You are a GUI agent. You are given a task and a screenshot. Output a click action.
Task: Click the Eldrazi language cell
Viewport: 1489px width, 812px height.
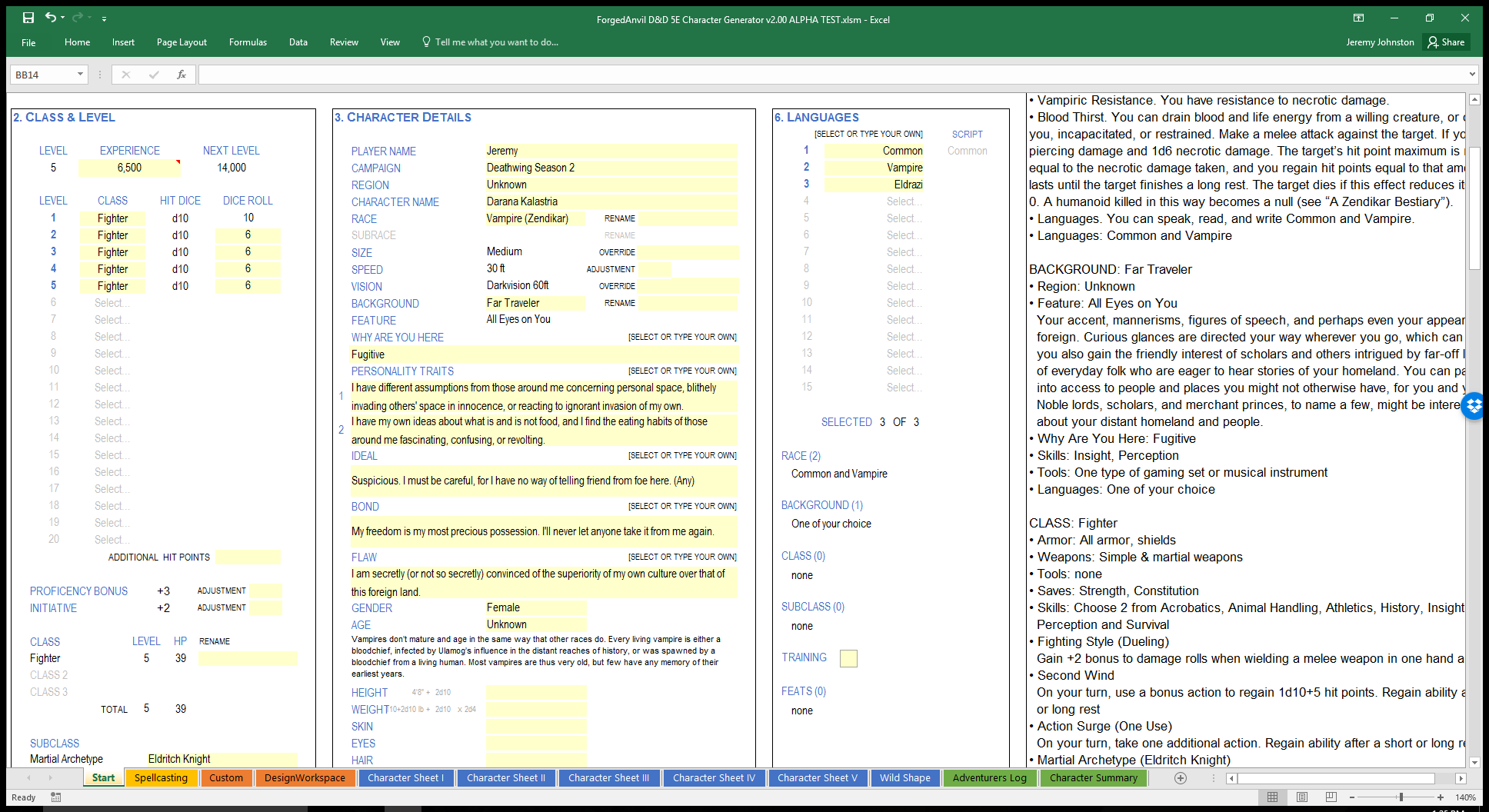(874, 185)
